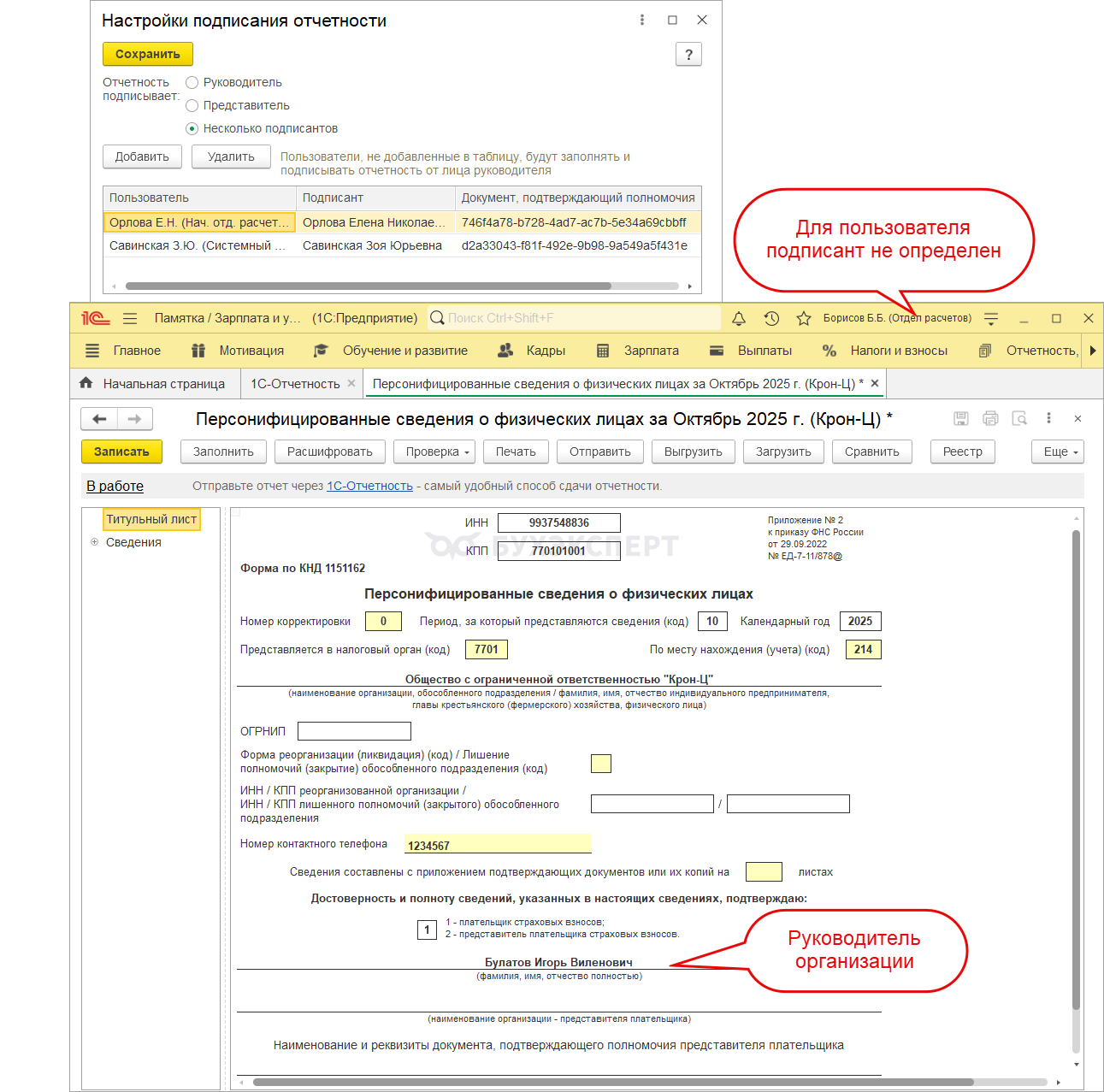The image size is (1104, 1092).
Task: Click the Добавить button
Action: click(142, 156)
